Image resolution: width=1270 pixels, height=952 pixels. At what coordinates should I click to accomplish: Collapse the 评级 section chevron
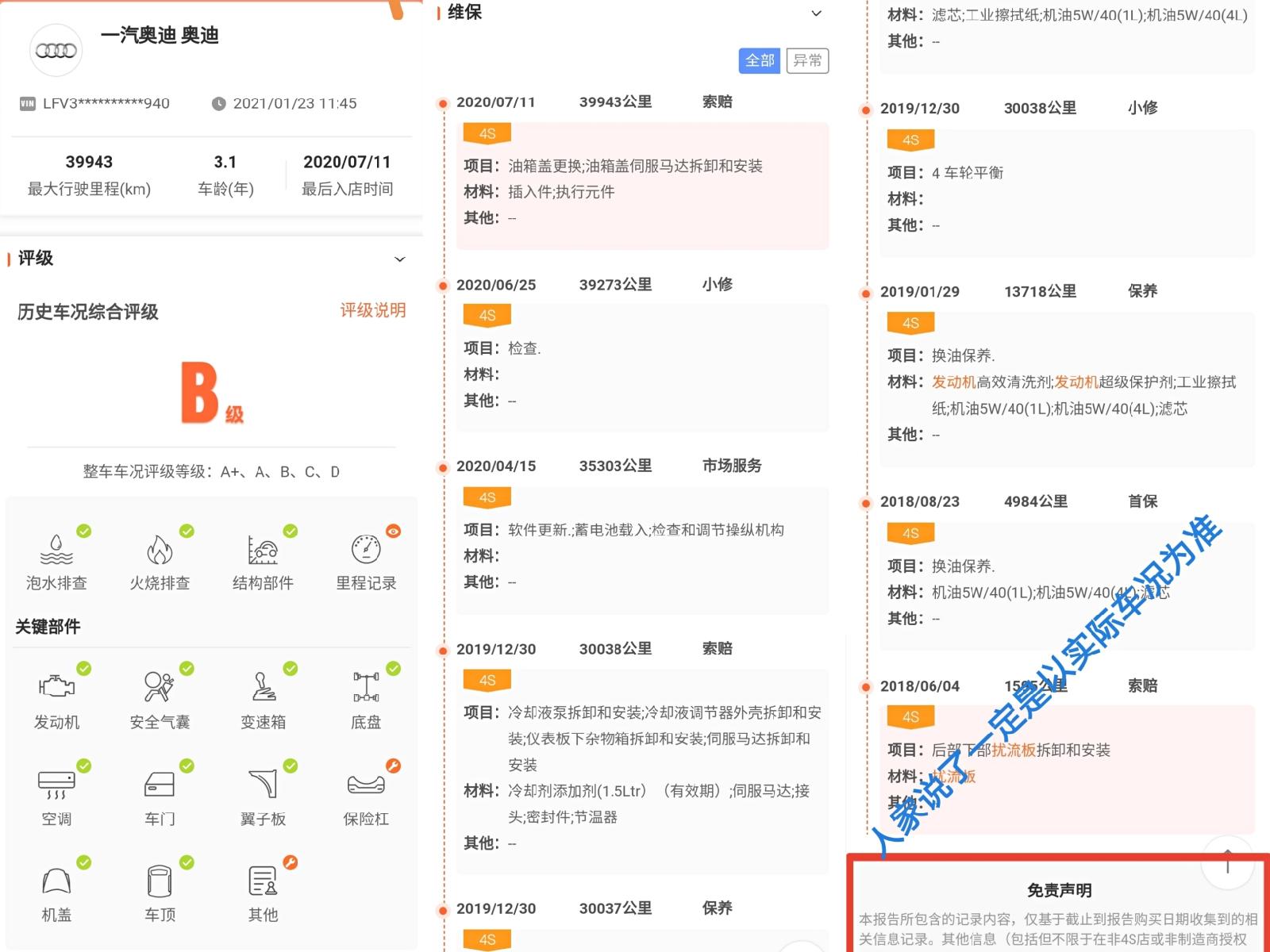point(400,259)
